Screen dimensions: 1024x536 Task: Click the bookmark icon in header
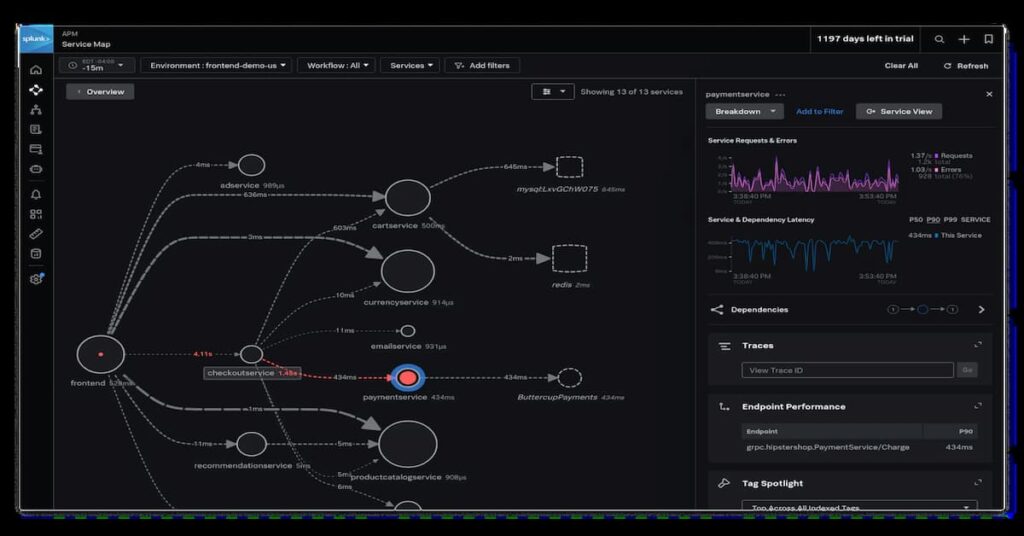989,39
